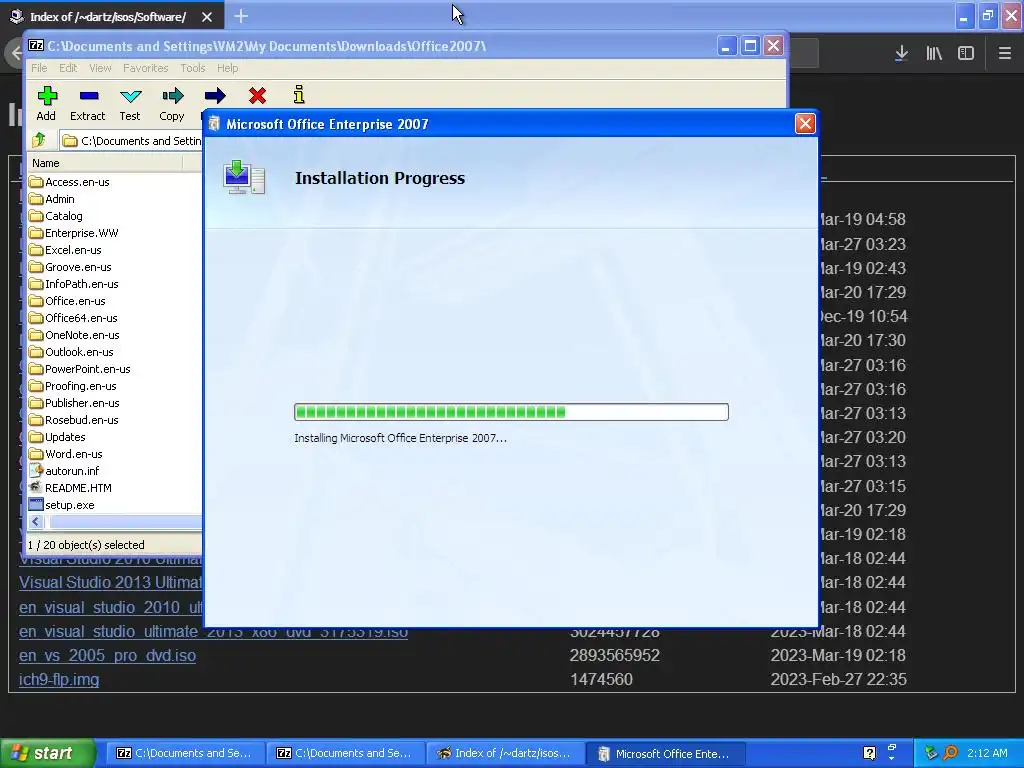Screen dimensions: 1024x768
Task: Open browser downloads arrow icon
Action: click(x=901, y=54)
